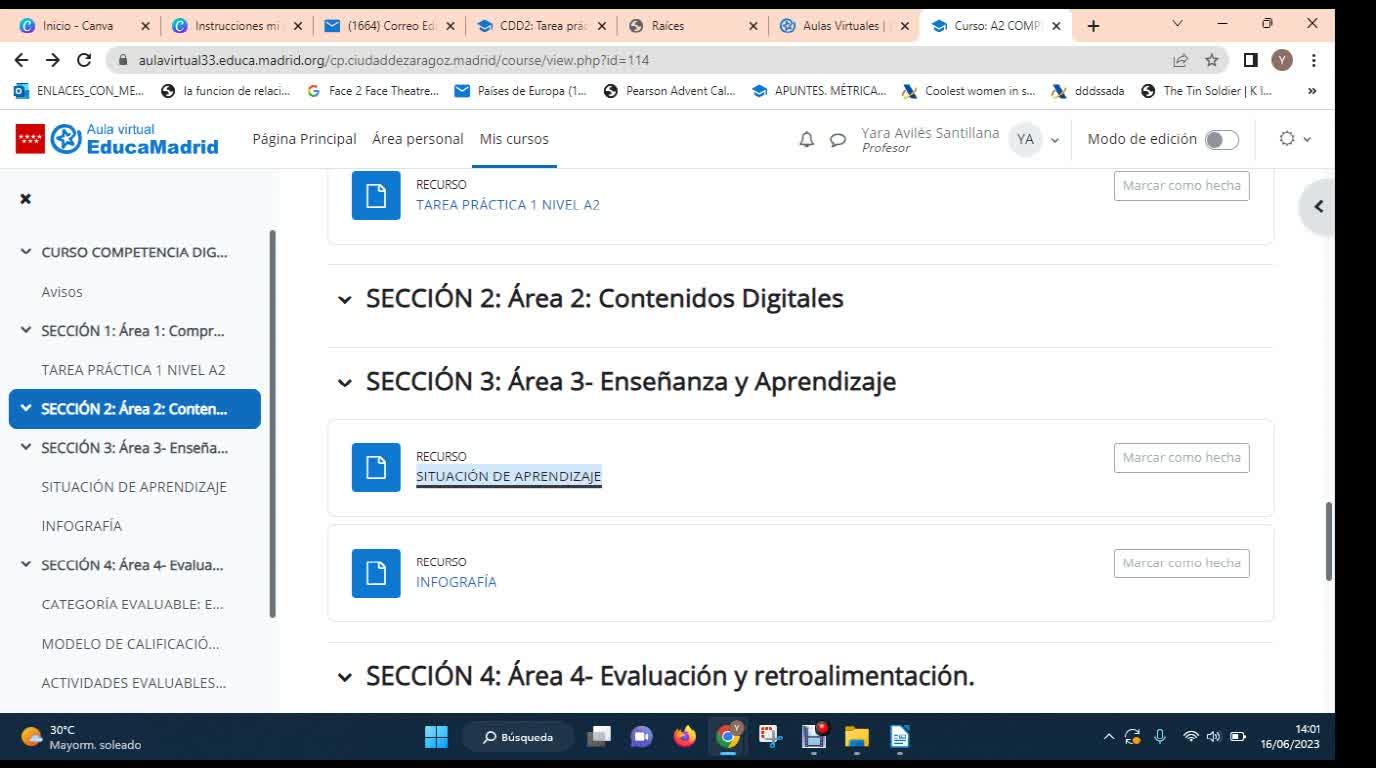Collapse SECCIÓN 3: Área 3- Enseñanza y Aprendizaje
Screen dimensions: 1376x768
(x=345, y=383)
